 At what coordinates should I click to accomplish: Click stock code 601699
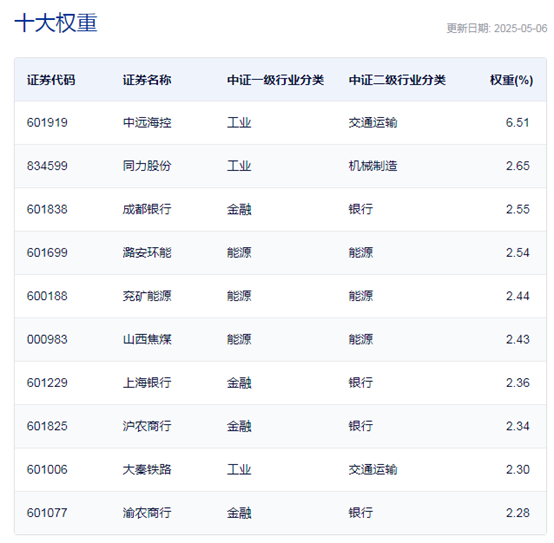[x=47, y=253]
